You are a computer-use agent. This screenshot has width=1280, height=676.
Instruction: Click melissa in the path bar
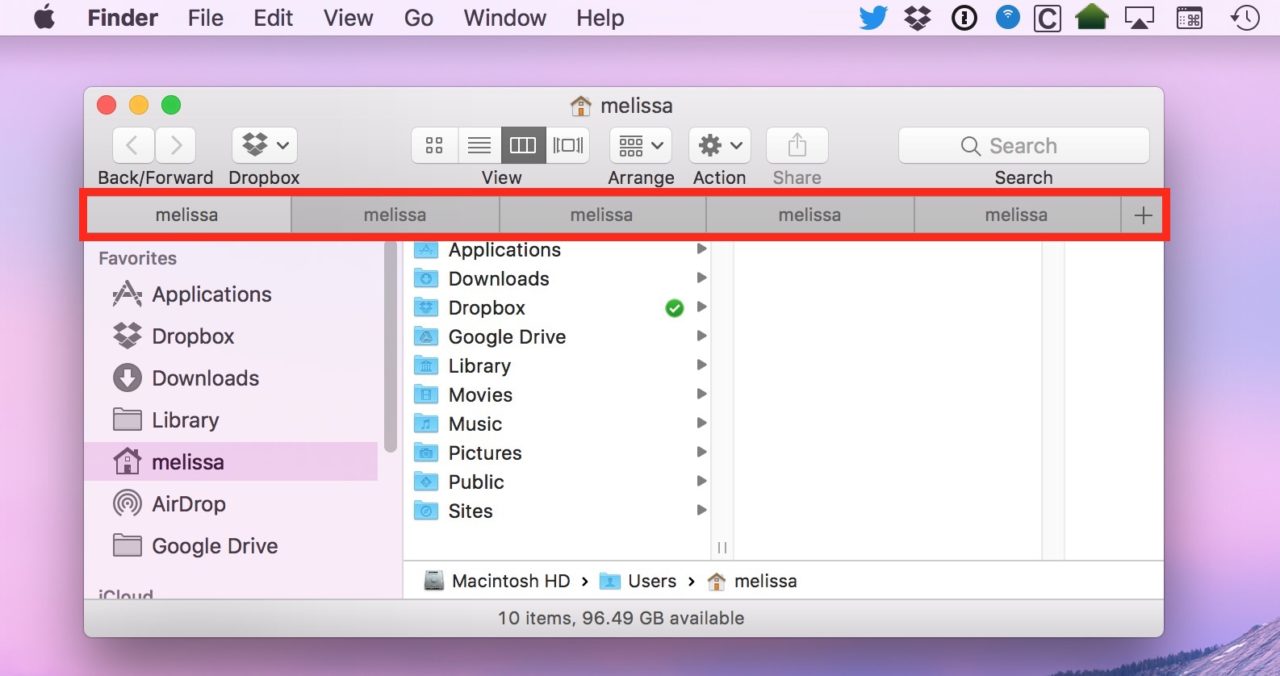click(x=752, y=581)
